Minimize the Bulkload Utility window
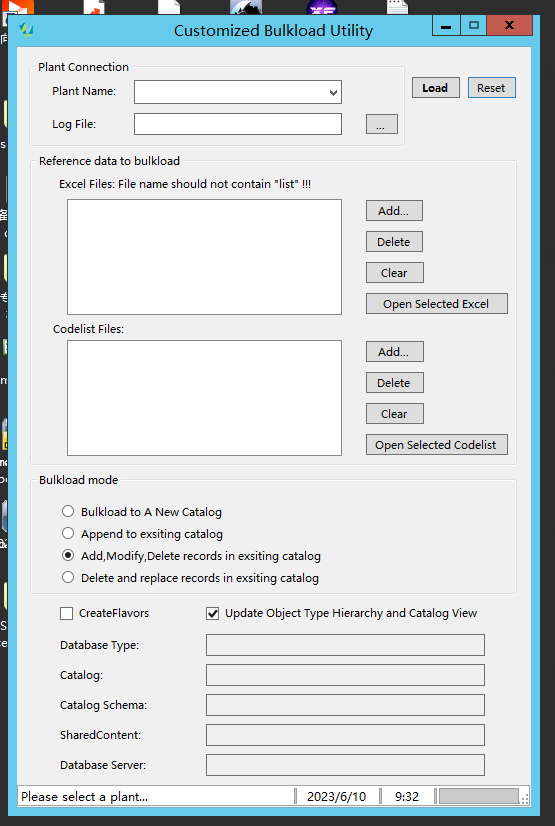The width and height of the screenshot is (555, 826). pos(446,26)
